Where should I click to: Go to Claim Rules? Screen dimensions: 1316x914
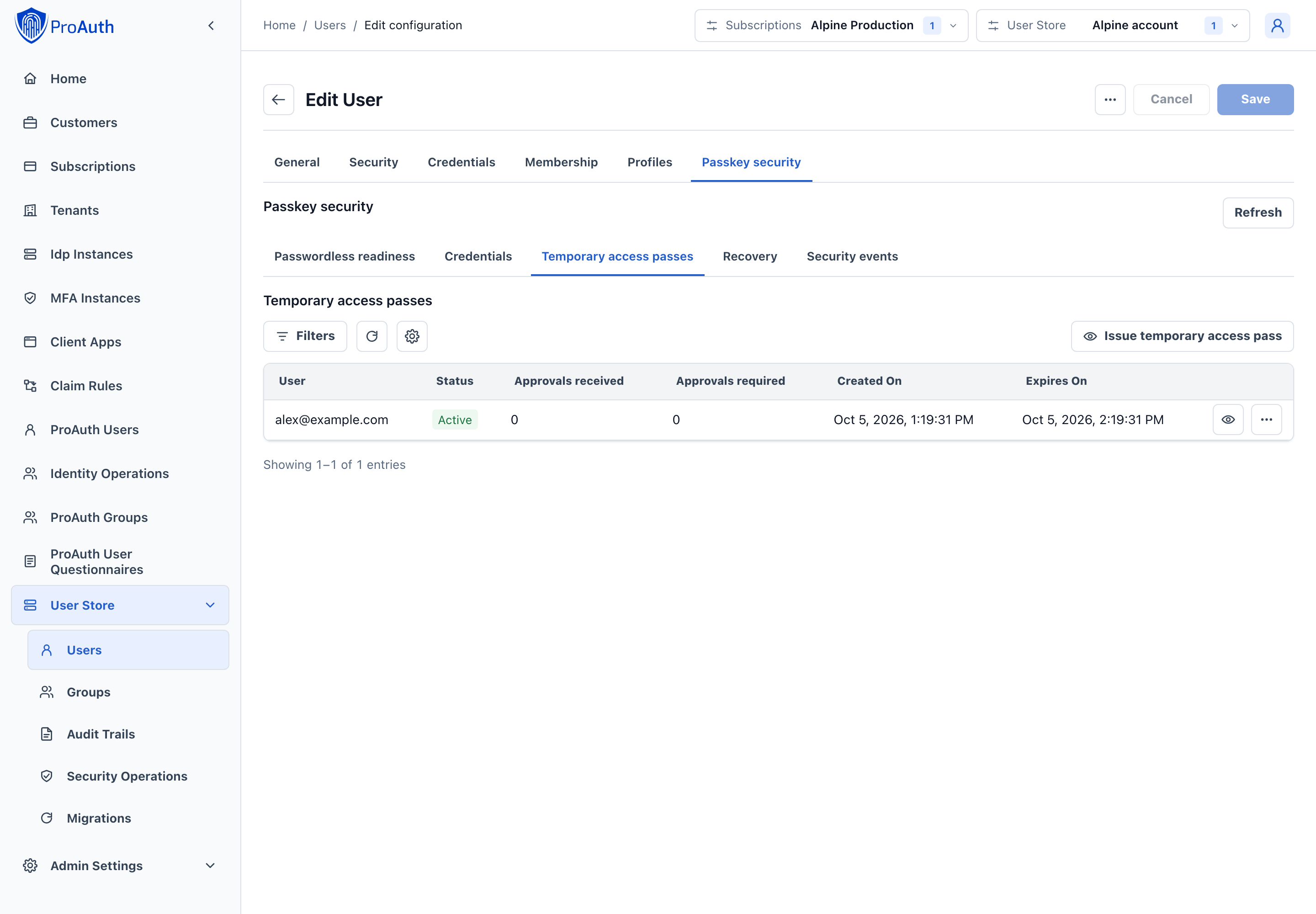point(120,386)
